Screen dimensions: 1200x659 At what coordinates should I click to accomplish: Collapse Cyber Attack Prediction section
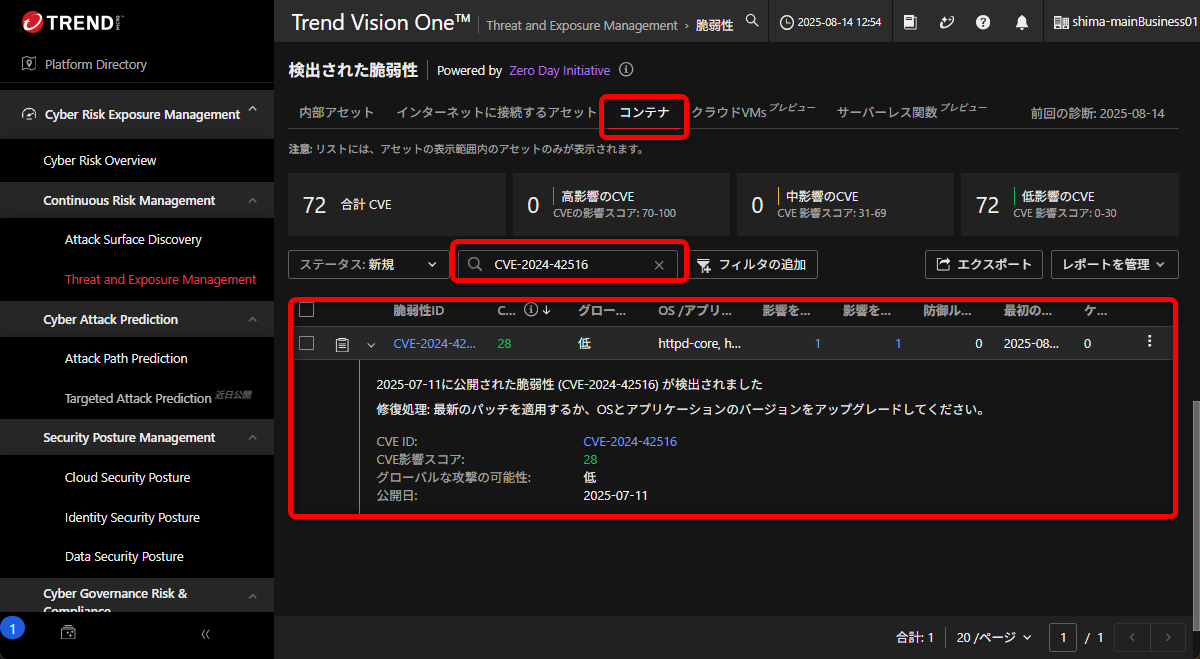[253, 320]
